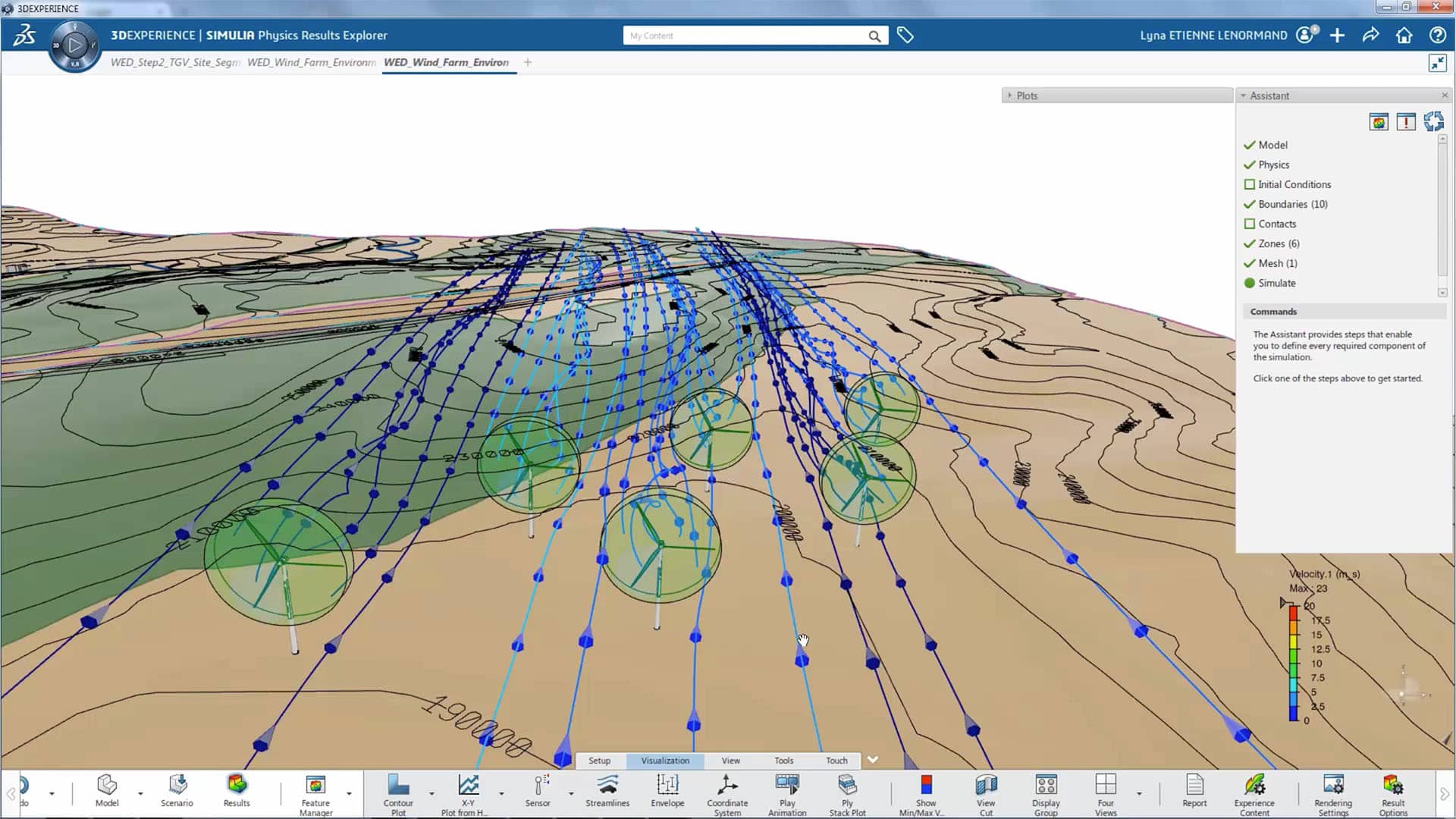Select the Setup tab in toolbar

click(599, 760)
